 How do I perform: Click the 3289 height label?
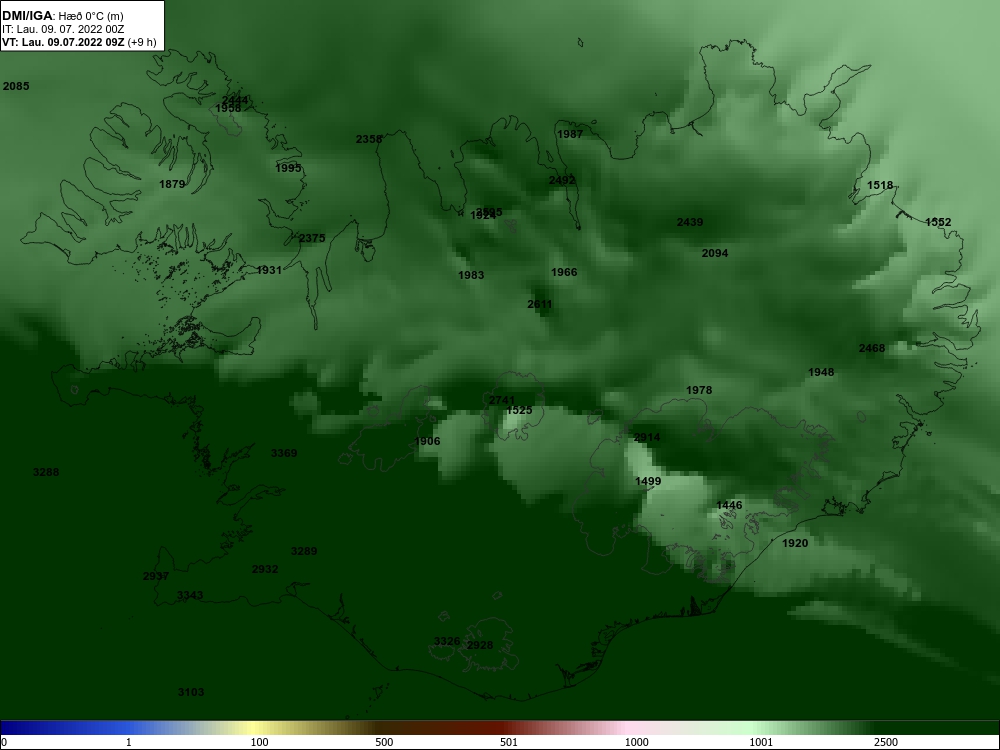(304, 551)
